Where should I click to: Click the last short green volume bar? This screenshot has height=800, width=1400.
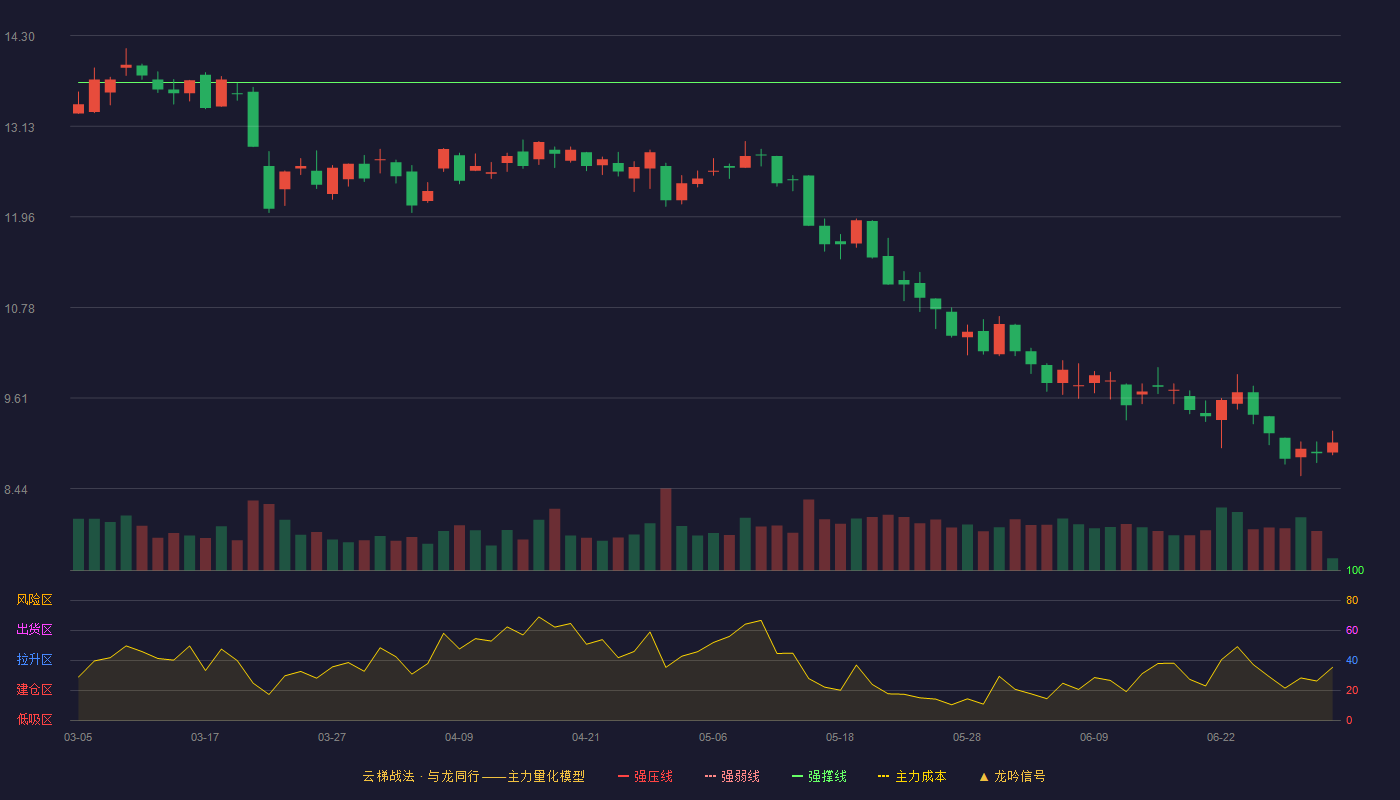[x=1332, y=564]
